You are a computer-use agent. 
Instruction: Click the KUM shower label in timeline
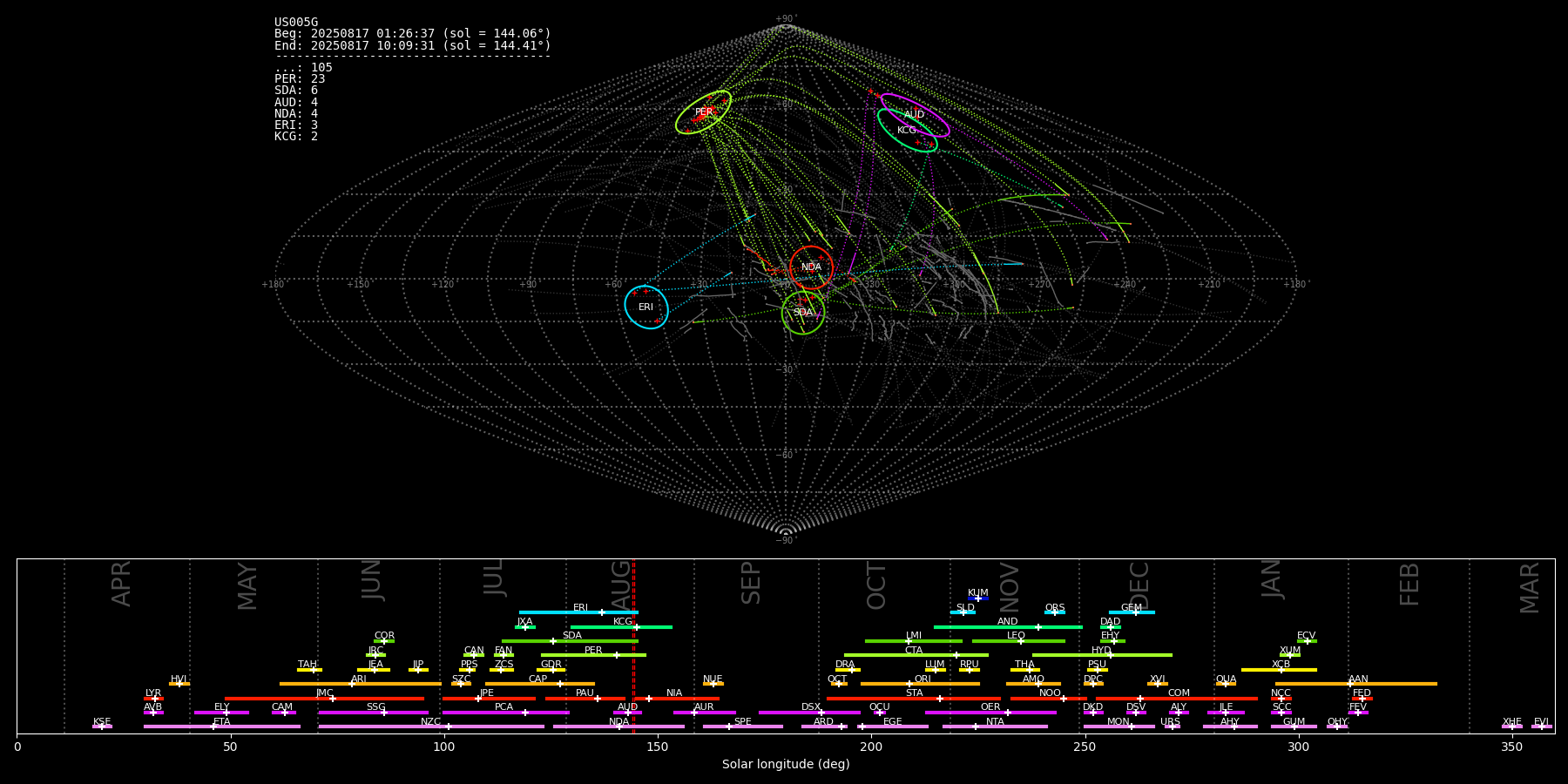[978, 593]
